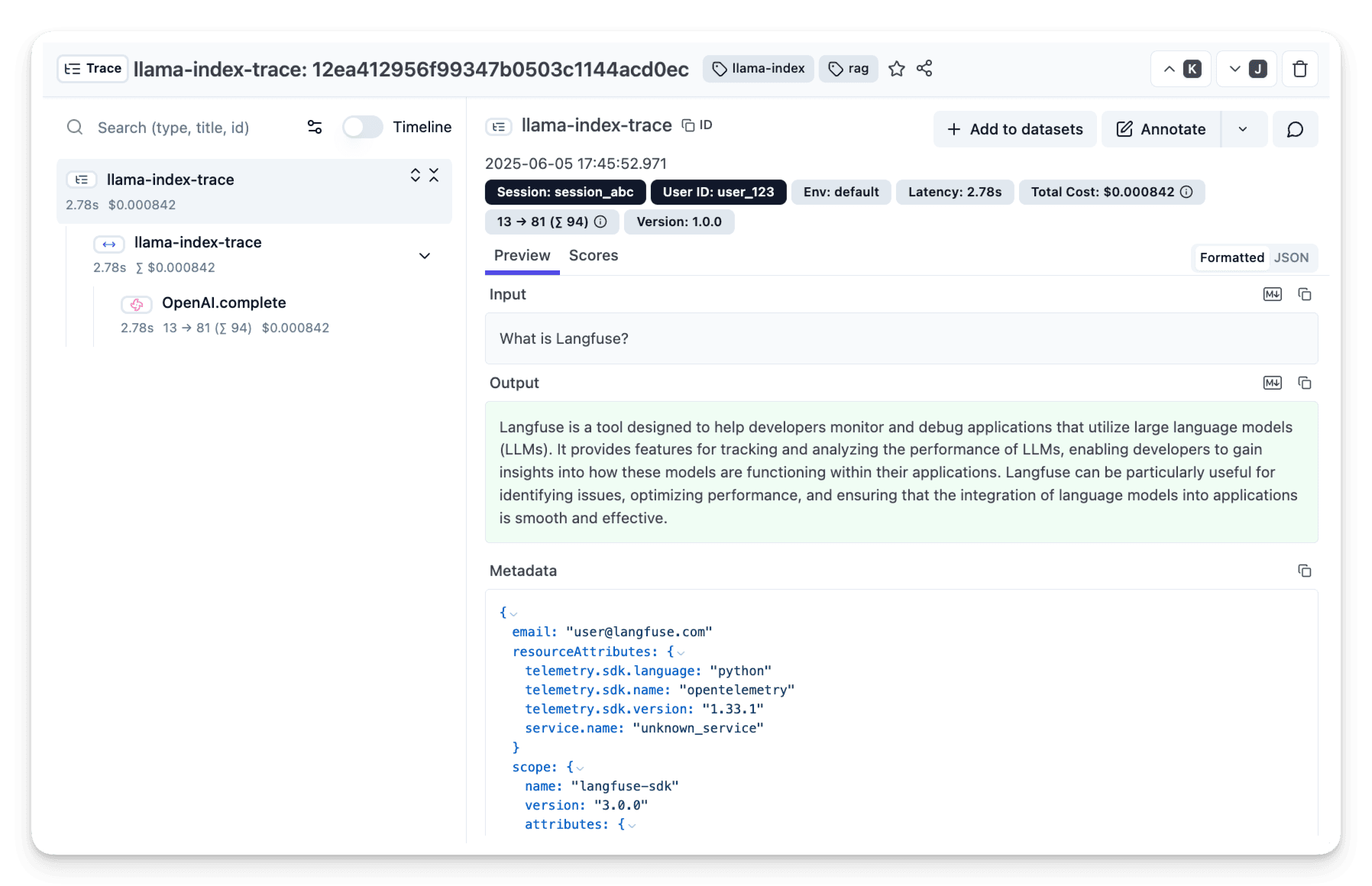
Task: Select the OpenAI.complete observation
Action: tap(224, 303)
